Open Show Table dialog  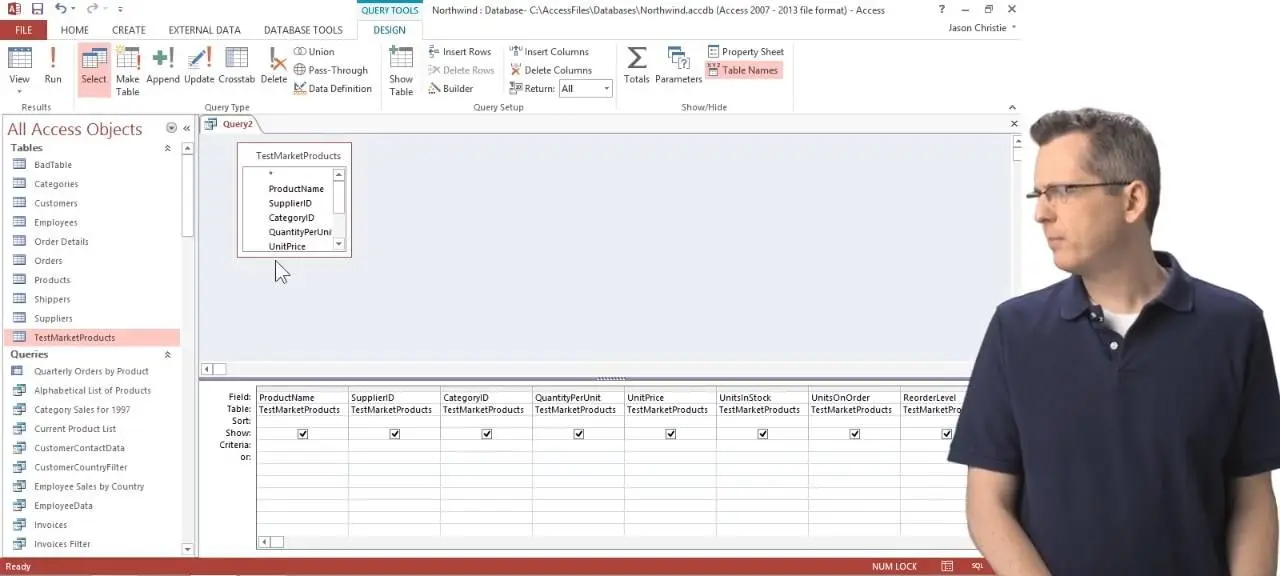pyautogui.click(x=401, y=70)
